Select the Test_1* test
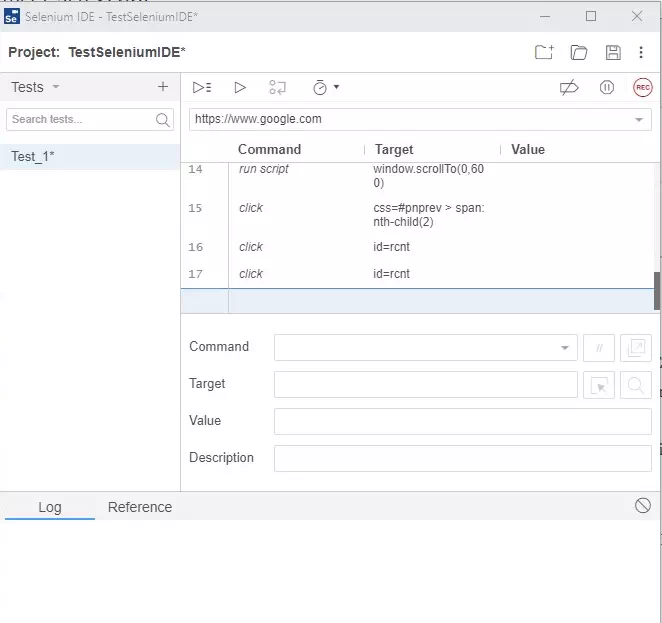 pyautogui.click(x=90, y=157)
